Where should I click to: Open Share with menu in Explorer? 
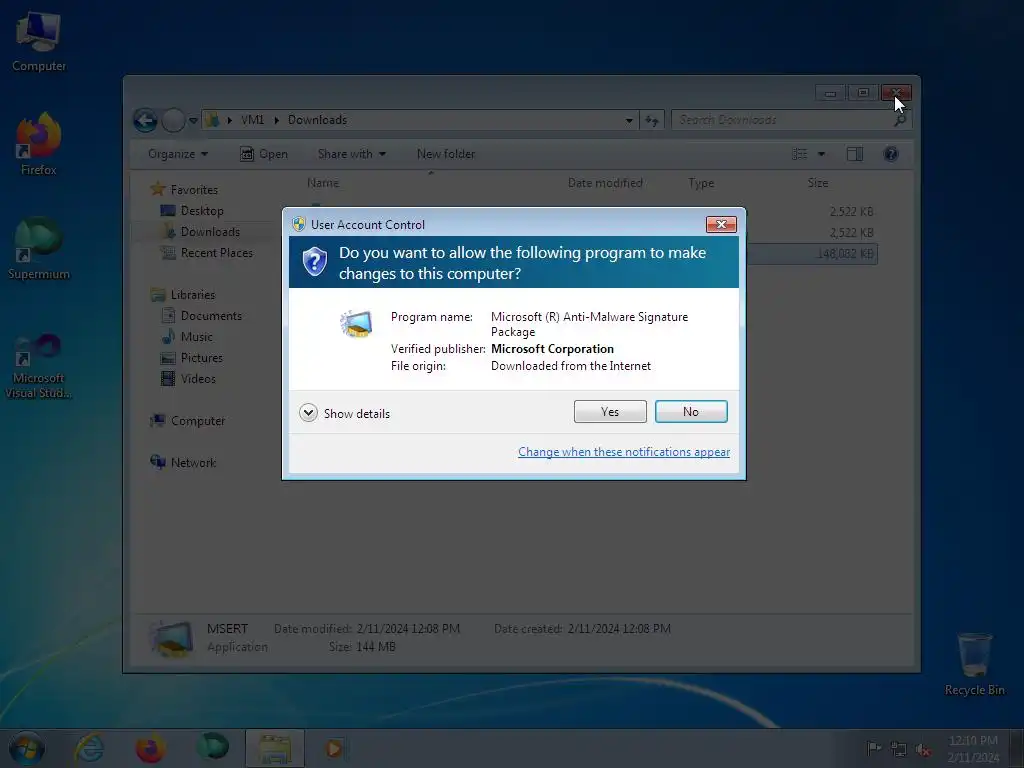point(351,154)
